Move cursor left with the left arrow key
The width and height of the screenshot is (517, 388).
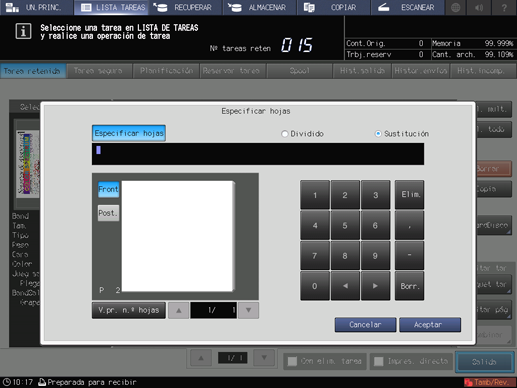click(345, 286)
